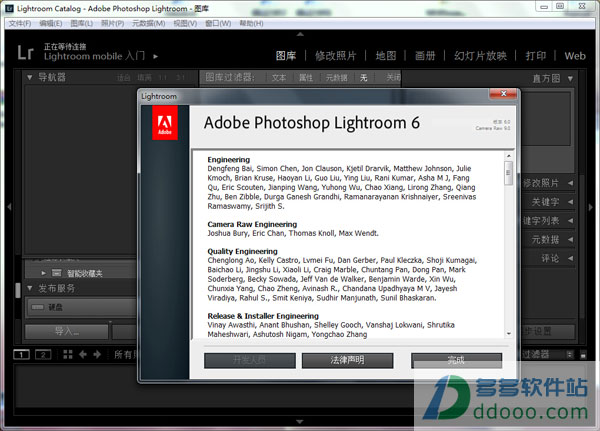Expand the 智能收藏夹 tree item
The image size is (600, 431).
point(43,273)
